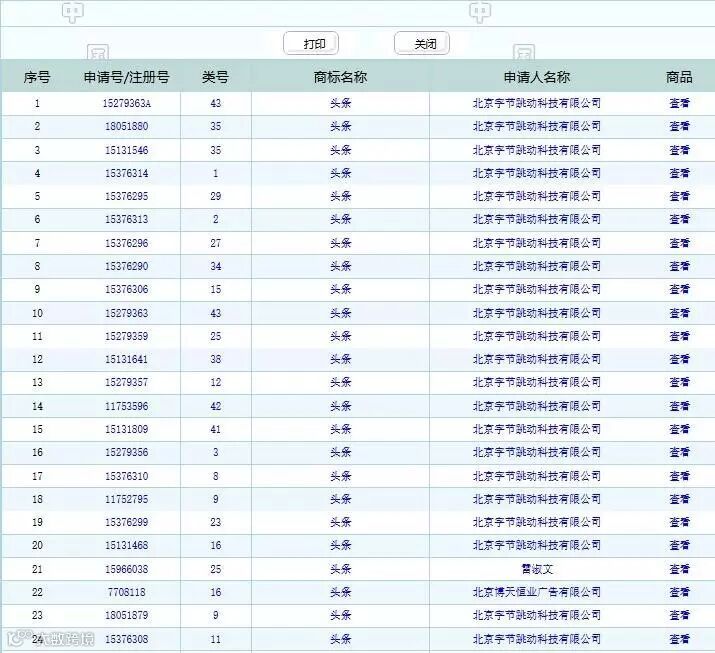
Task: Click application number 7706118
Action: coord(127,592)
